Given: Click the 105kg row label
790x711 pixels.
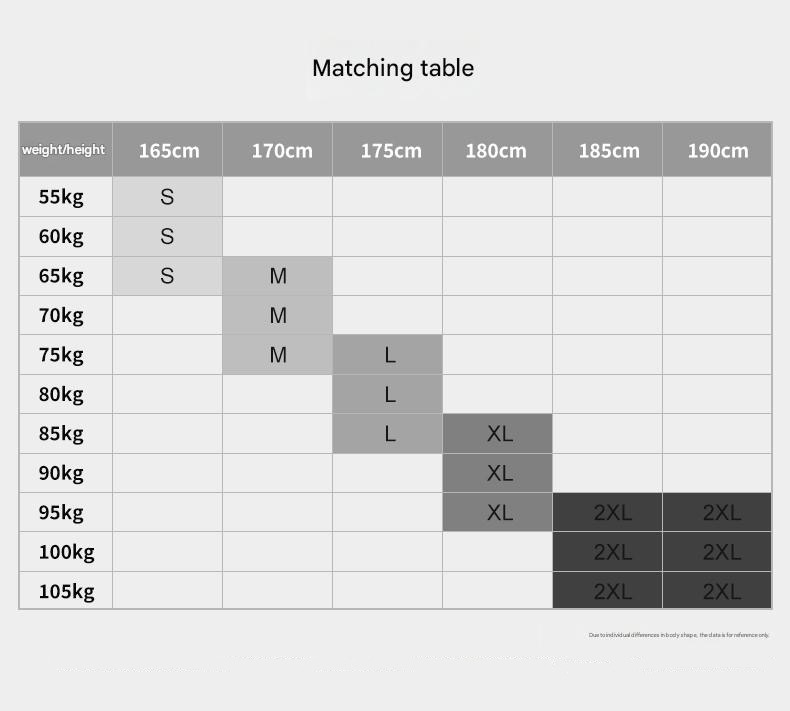Looking at the screenshot, I should pos(66,591).
